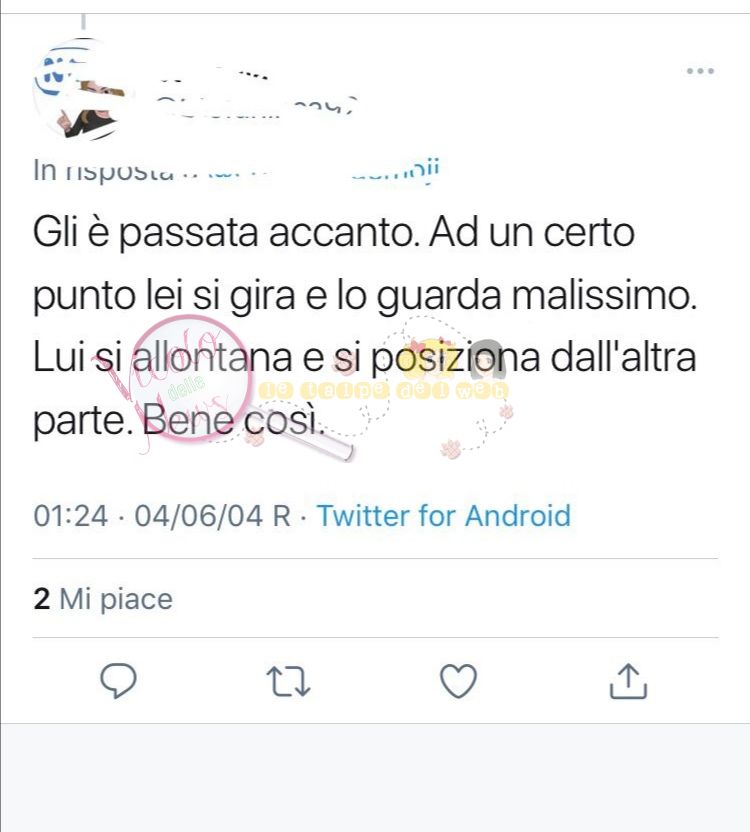Screen dimensions: 750x832
Task: Click the 01:24 timestamp
Action: (71, 515)
